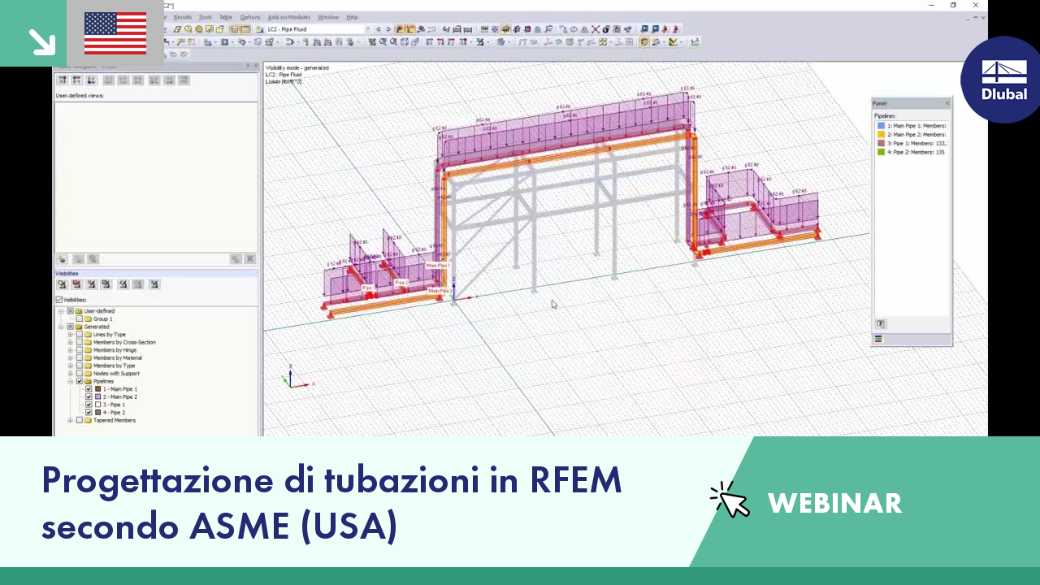Click the last Visibilities toolbar icon
This screenshot has height=585, width=1040.
[154, 285]
